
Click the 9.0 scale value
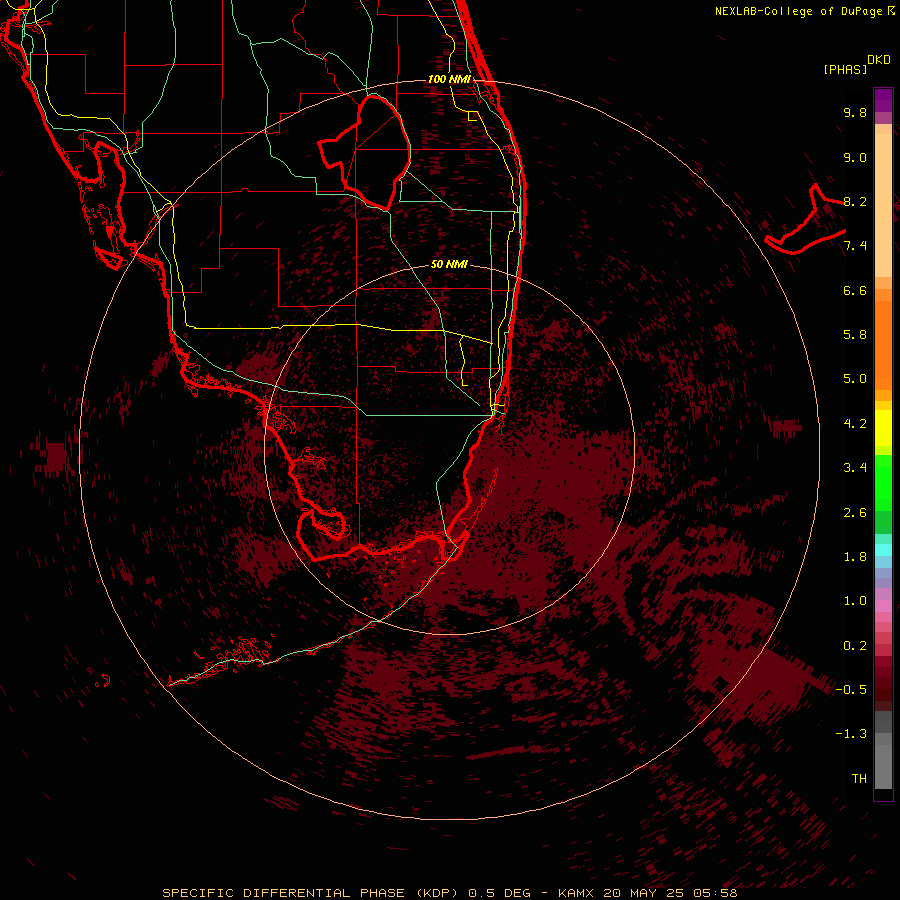(855, 157)
